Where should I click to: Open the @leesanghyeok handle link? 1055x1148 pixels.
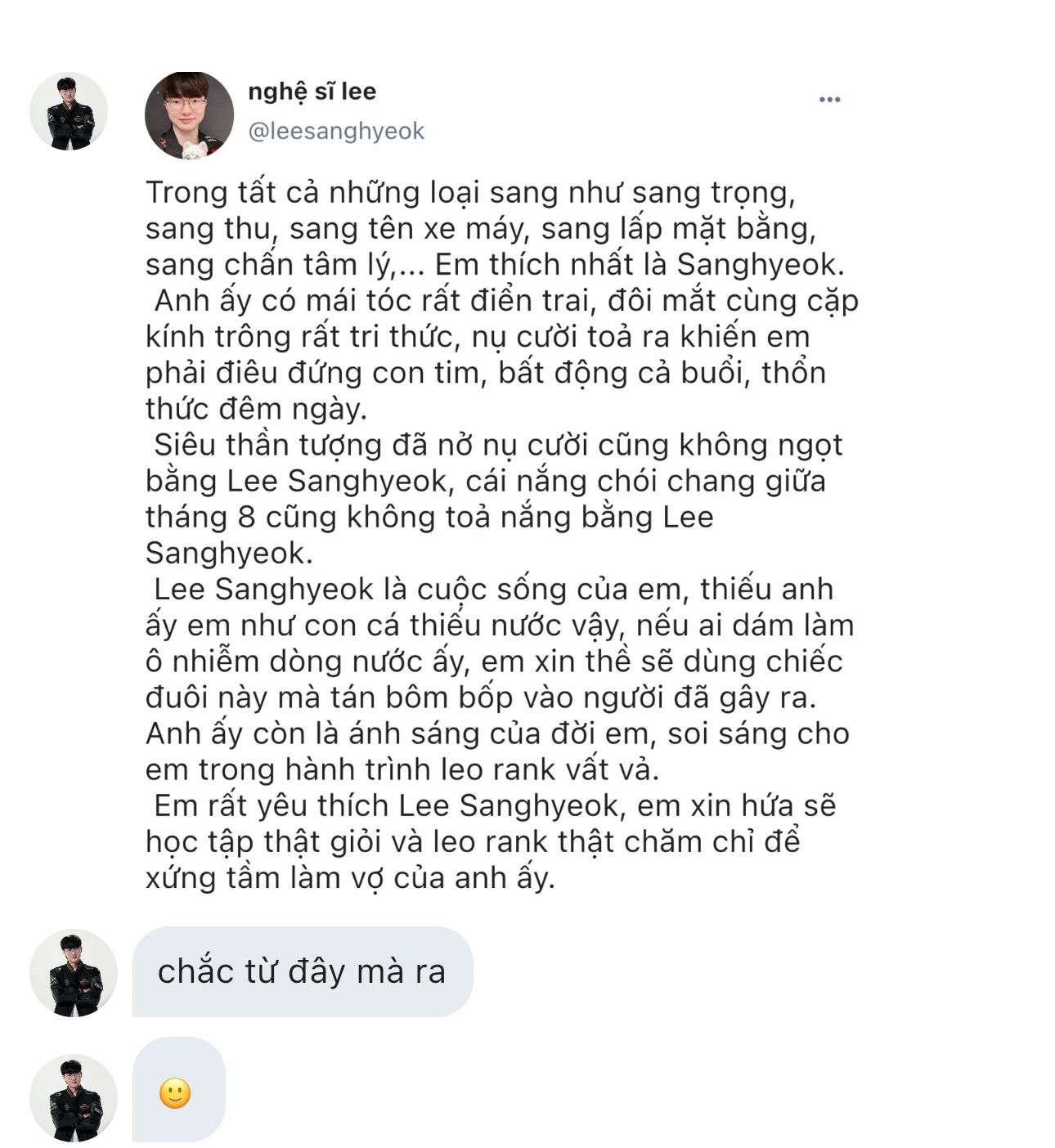[335, 131]
